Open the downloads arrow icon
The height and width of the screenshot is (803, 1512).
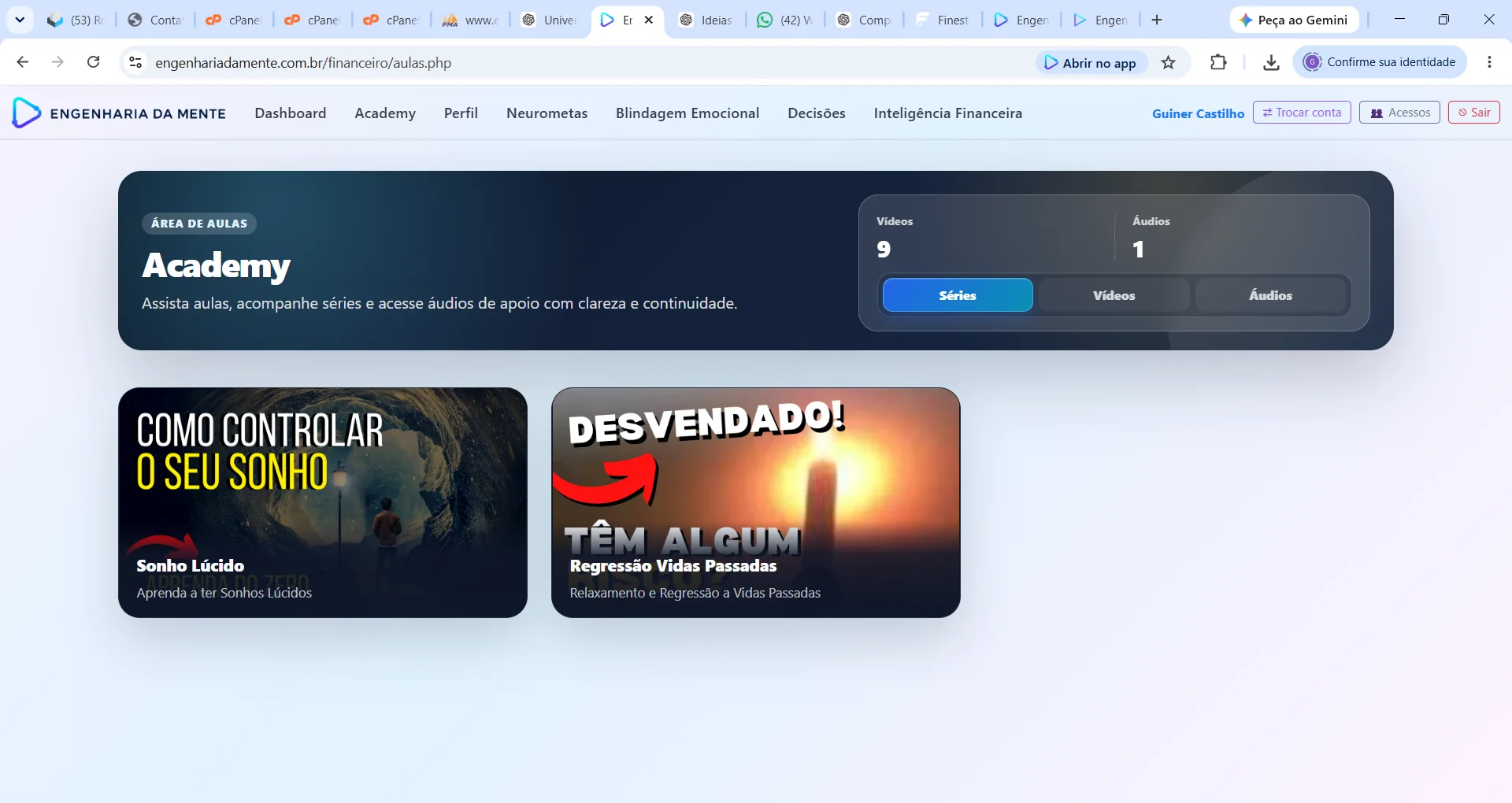click(1271, 63)
